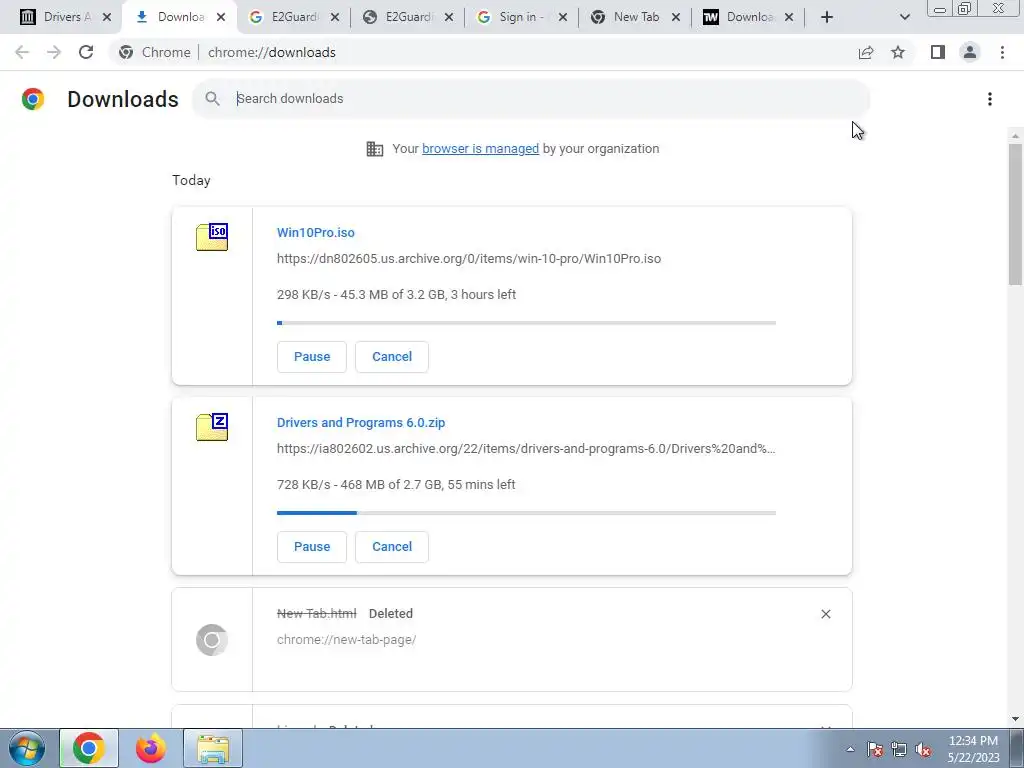Click the muted volume tray icon
Image resolution: width=1024 pixels, height=768 pixels.
click(923, 749)
